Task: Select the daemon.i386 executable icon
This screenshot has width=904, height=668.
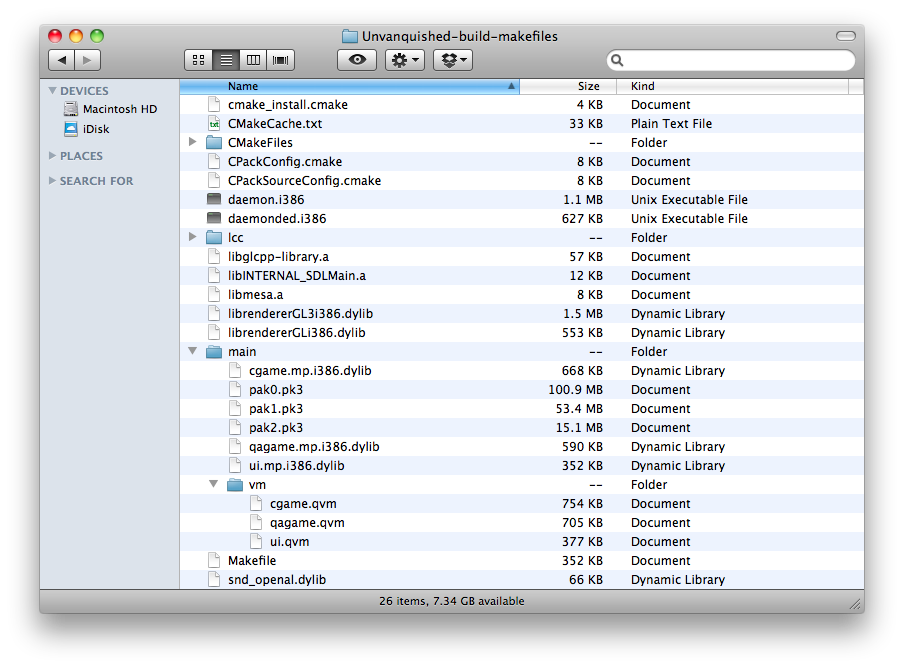Action: 213,200
